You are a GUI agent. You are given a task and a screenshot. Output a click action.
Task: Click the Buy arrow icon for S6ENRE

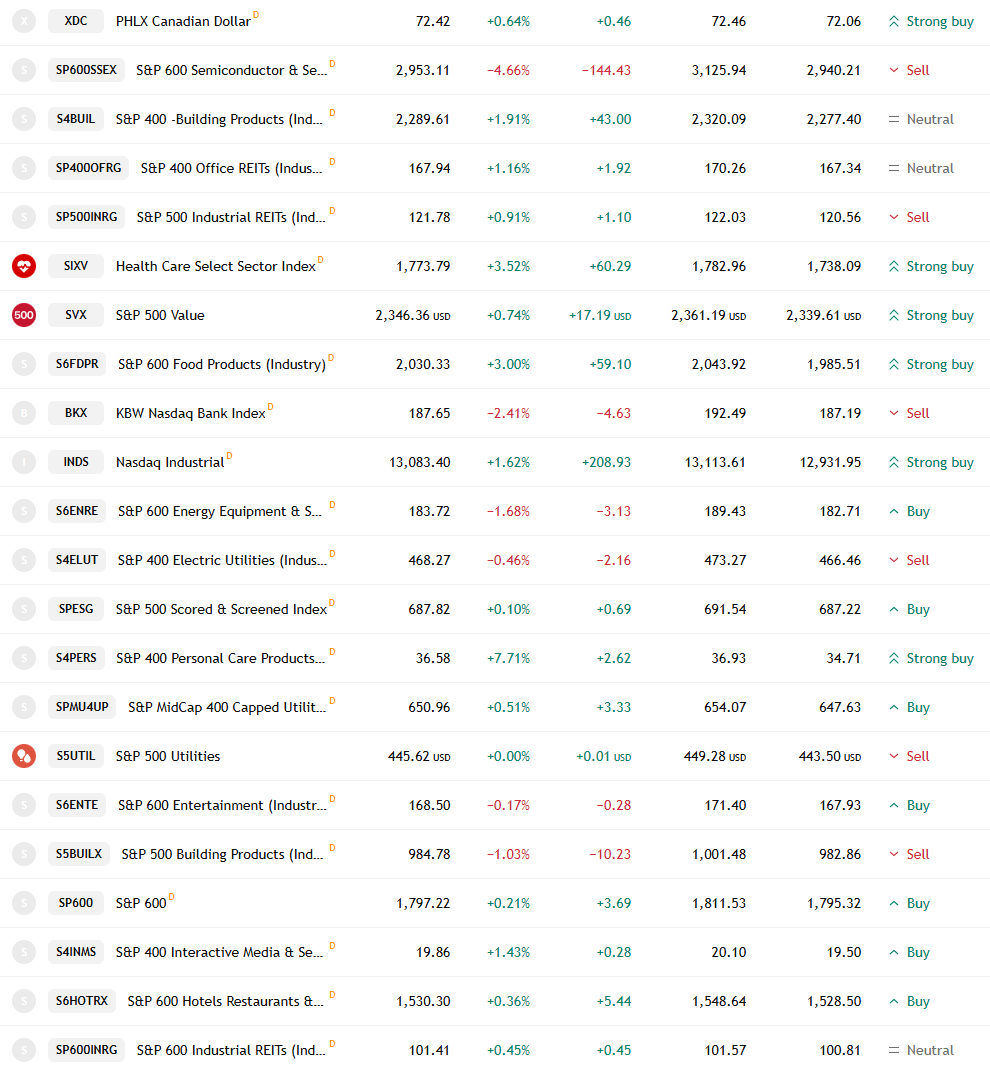[894, 511]
